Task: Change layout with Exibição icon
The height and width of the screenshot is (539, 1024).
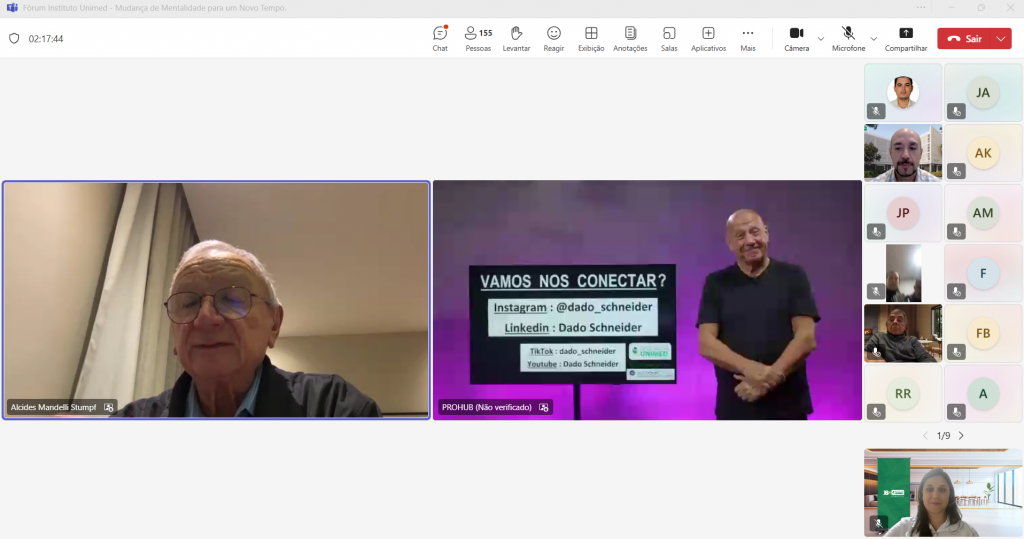Action: pyautogui.click(x=591, y=39)
